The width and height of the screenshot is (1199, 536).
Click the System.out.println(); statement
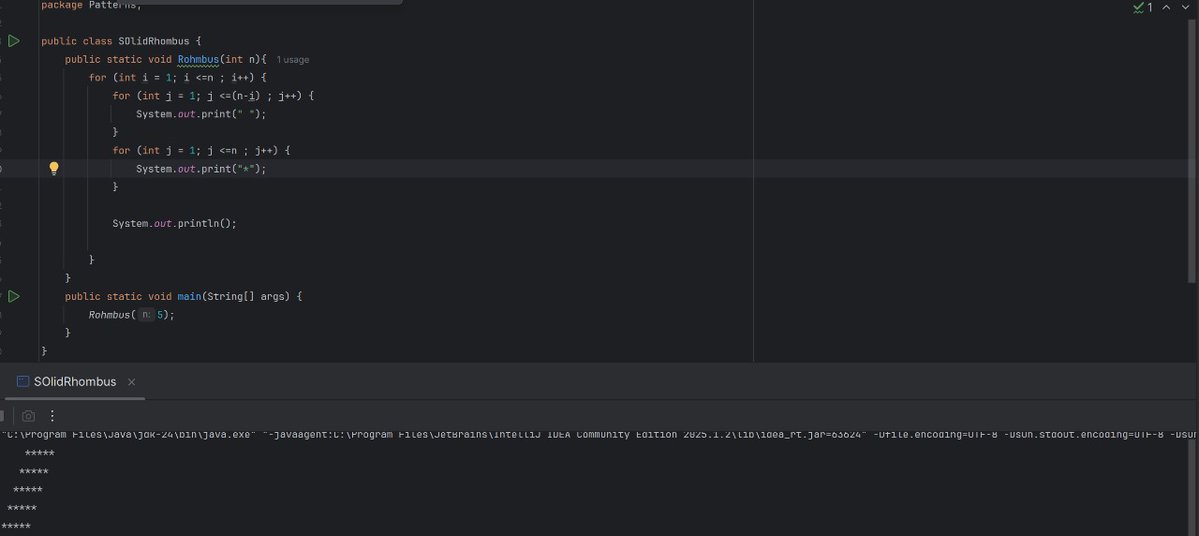coord(174,224)
